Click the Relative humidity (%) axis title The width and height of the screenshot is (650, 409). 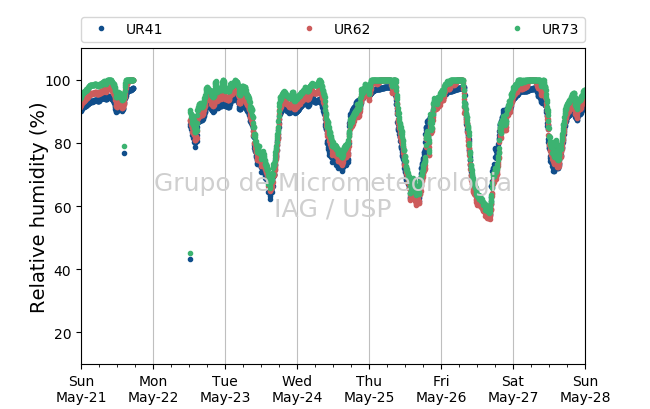pyautogui.click(x=37, y=207)
